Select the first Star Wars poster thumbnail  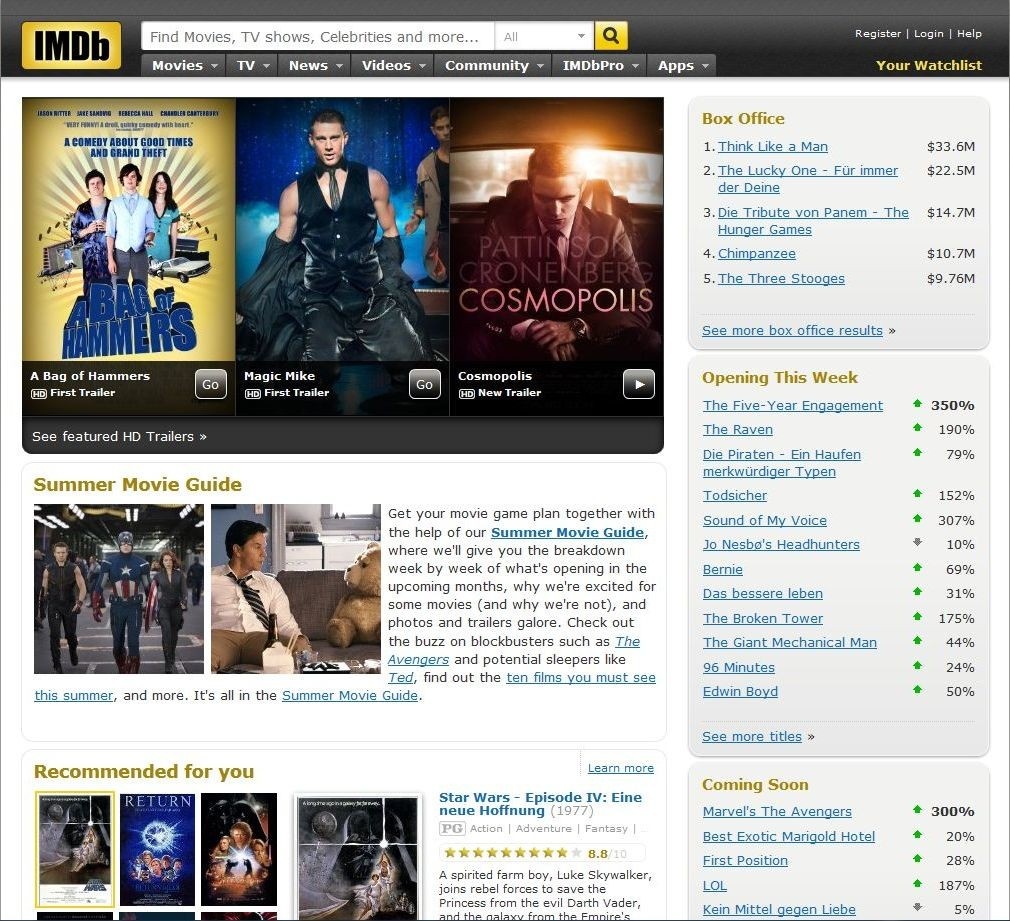(75, 849)
